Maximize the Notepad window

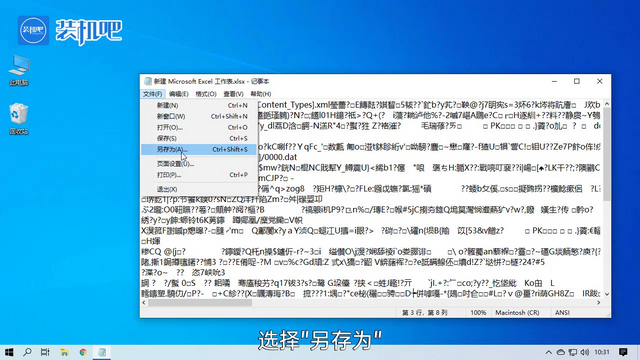click(577, 81)
